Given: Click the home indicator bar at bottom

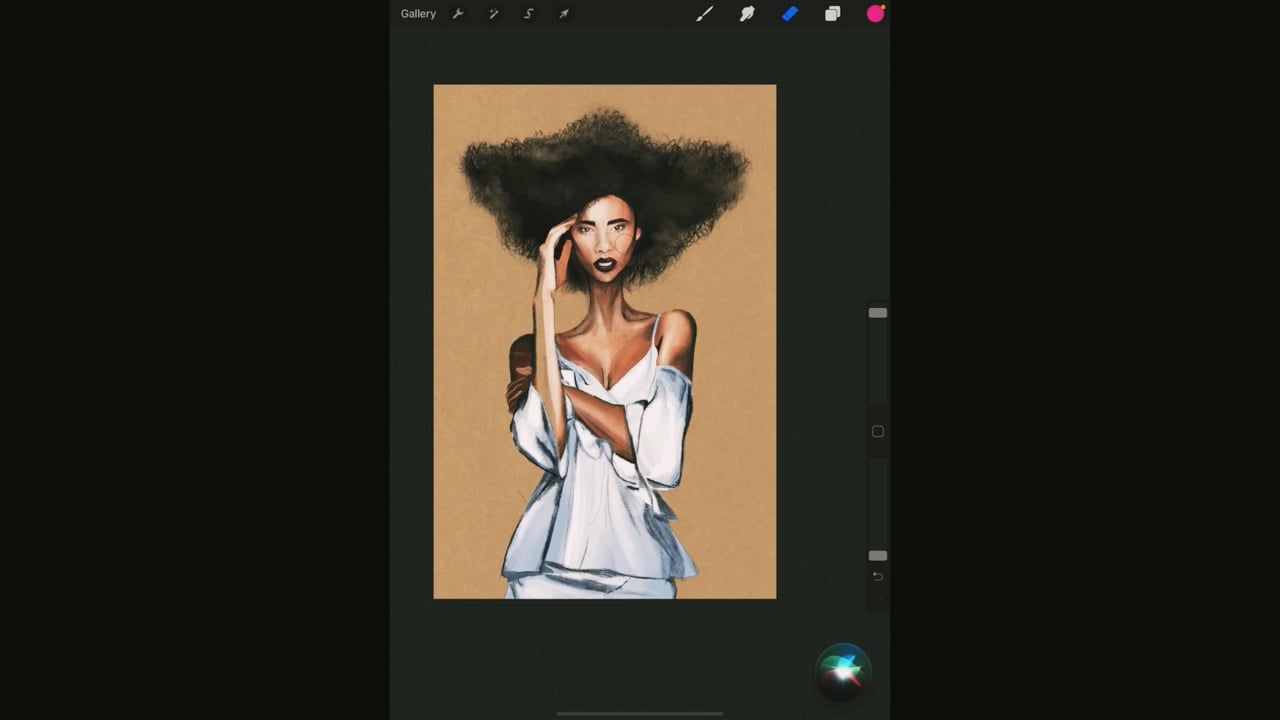Looking at the screenshot, I should 640,714.
